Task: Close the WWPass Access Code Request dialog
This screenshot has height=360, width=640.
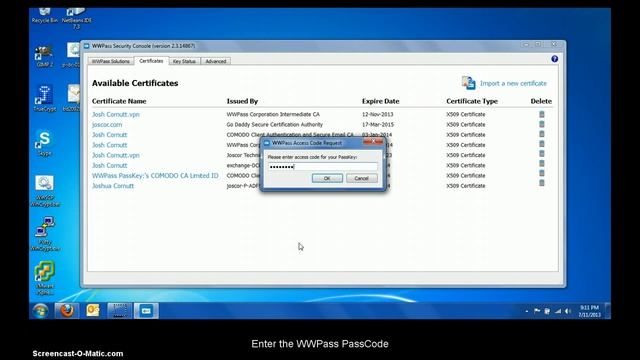Action: click(373, 142)
